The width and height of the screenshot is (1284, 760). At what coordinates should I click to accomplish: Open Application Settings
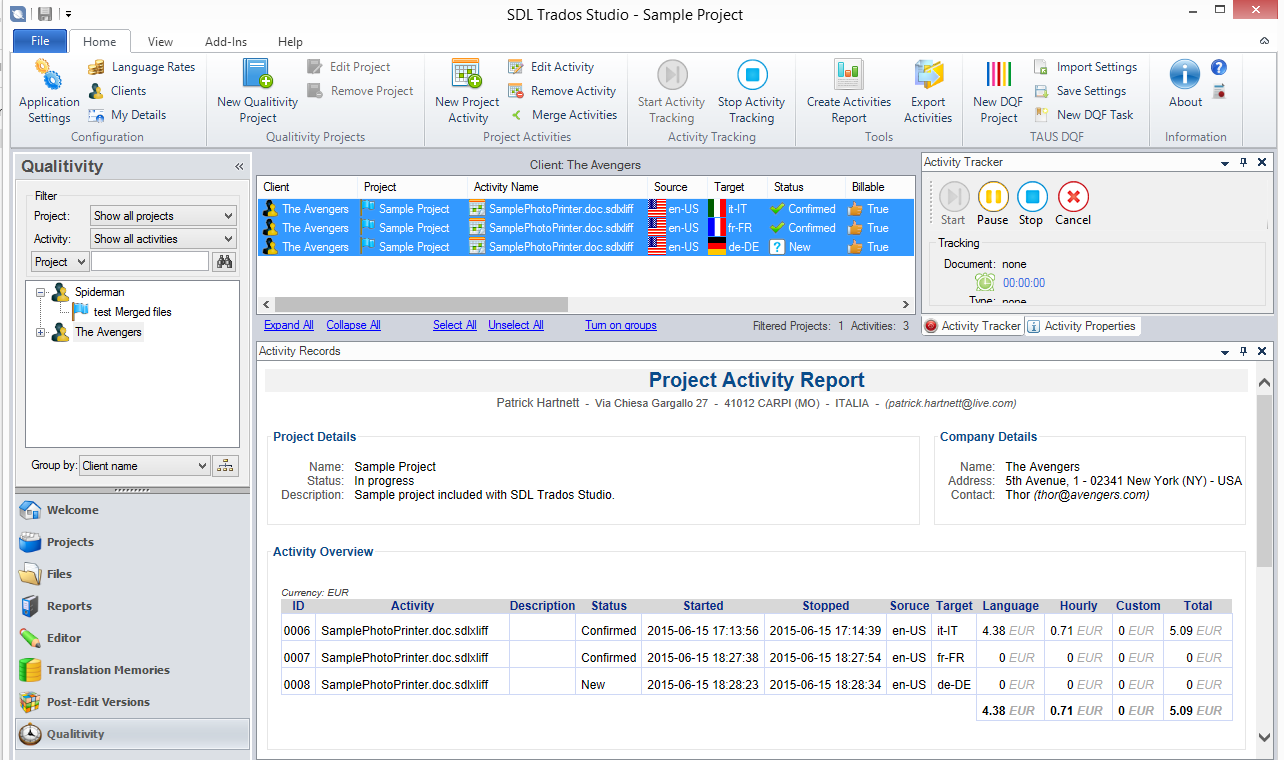point(49,91)
